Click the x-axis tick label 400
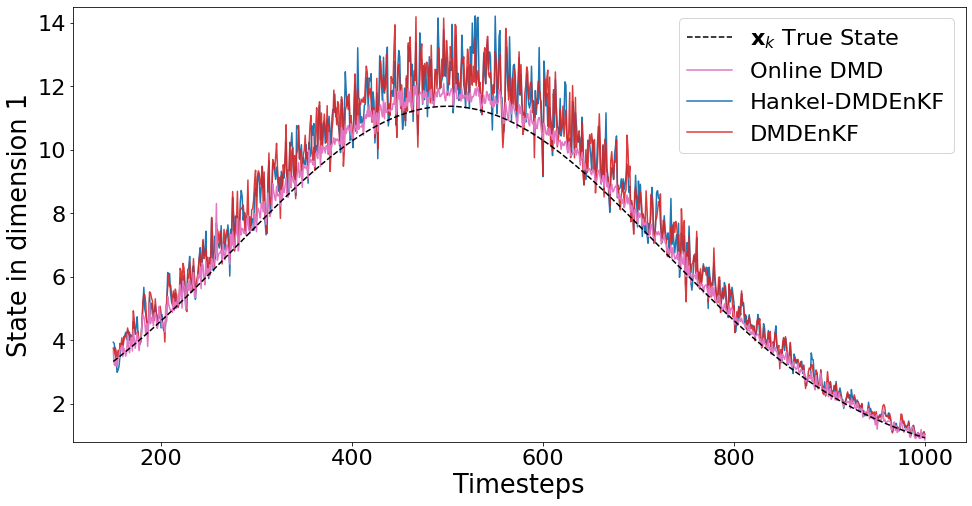The height and width of the screenshot is (506, 972). point(352,458)
